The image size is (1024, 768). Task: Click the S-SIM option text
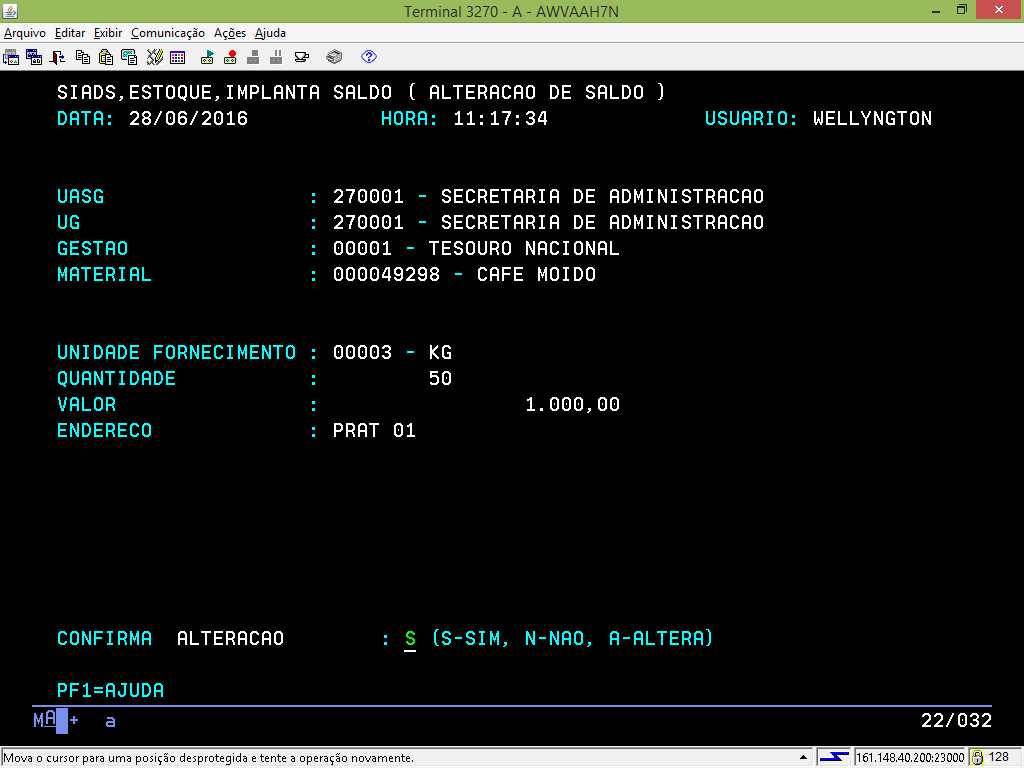coord(473,639)
